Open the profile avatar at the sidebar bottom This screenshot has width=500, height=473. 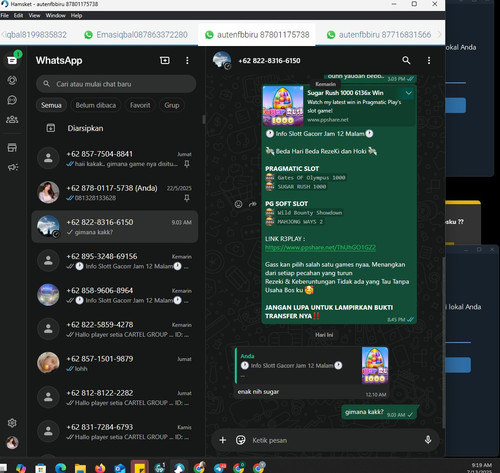point(12,443)
